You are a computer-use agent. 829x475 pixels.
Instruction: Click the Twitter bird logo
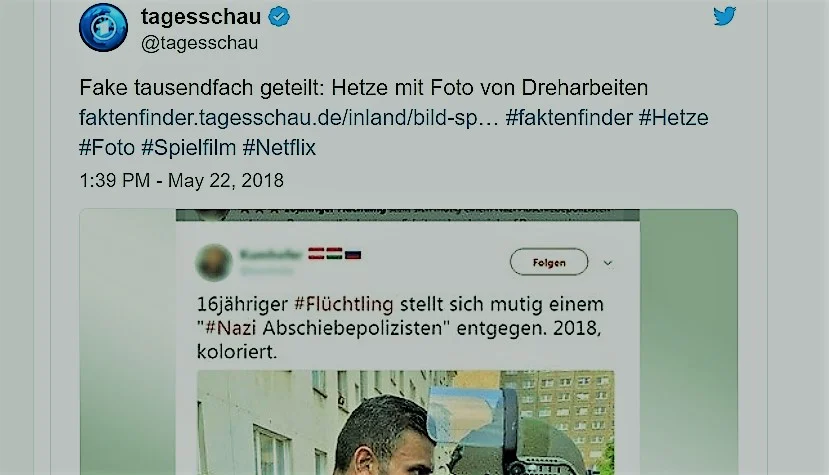(x=724, y=16)
